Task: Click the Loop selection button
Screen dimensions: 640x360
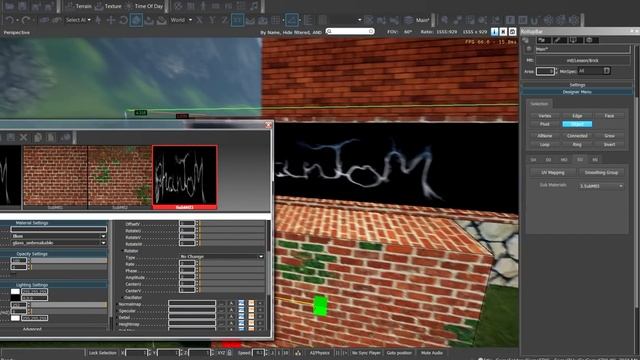Action: pyautogui.click(x=544, y=144)
